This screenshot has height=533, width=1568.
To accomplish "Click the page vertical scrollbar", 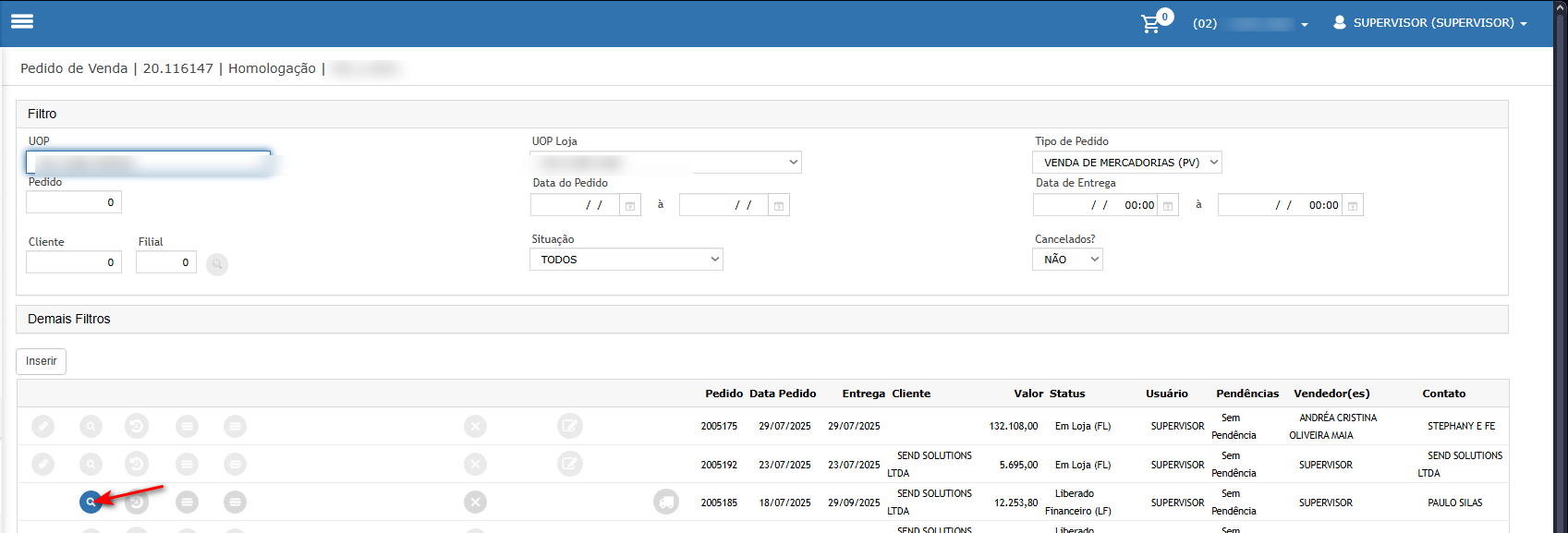I will (1561, 266).
